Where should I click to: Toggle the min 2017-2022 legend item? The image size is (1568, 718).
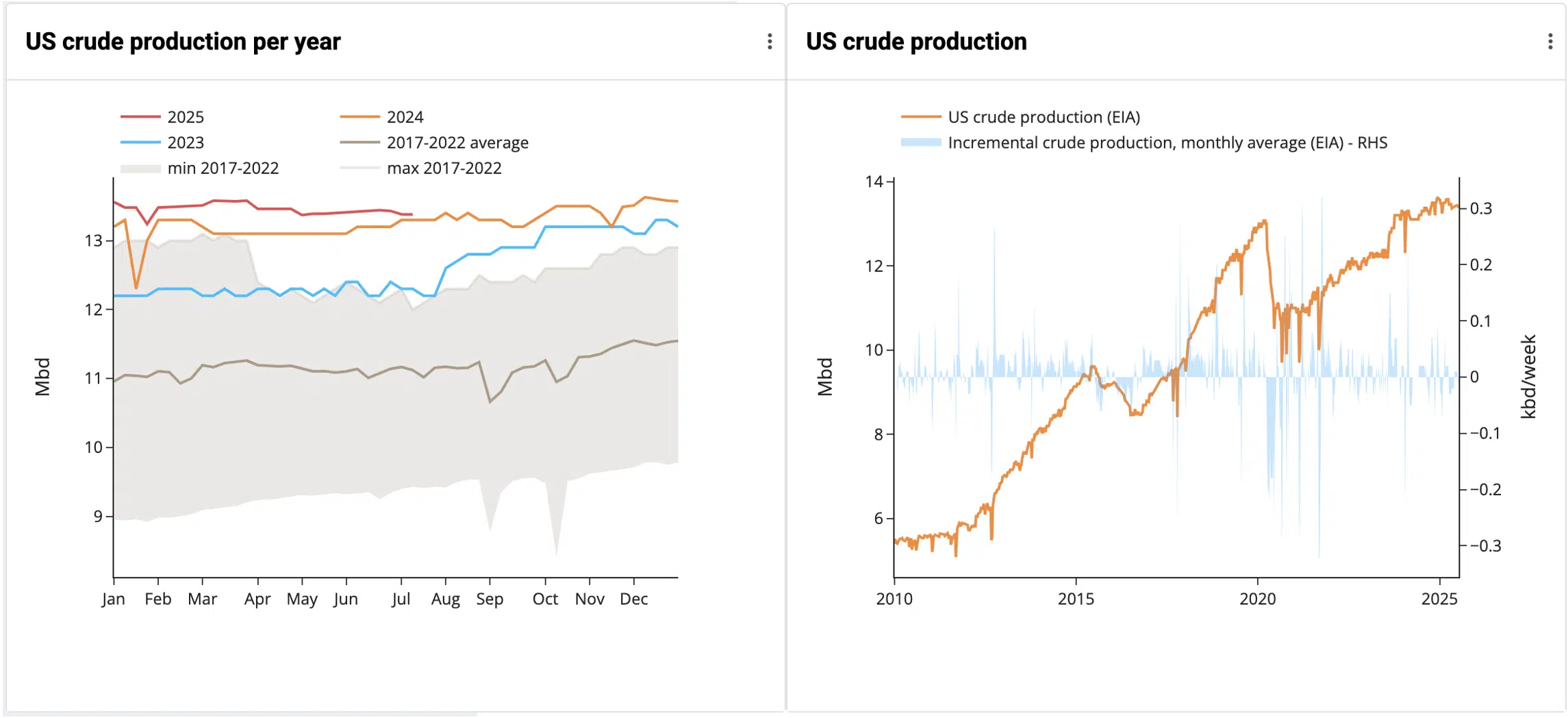199,168
